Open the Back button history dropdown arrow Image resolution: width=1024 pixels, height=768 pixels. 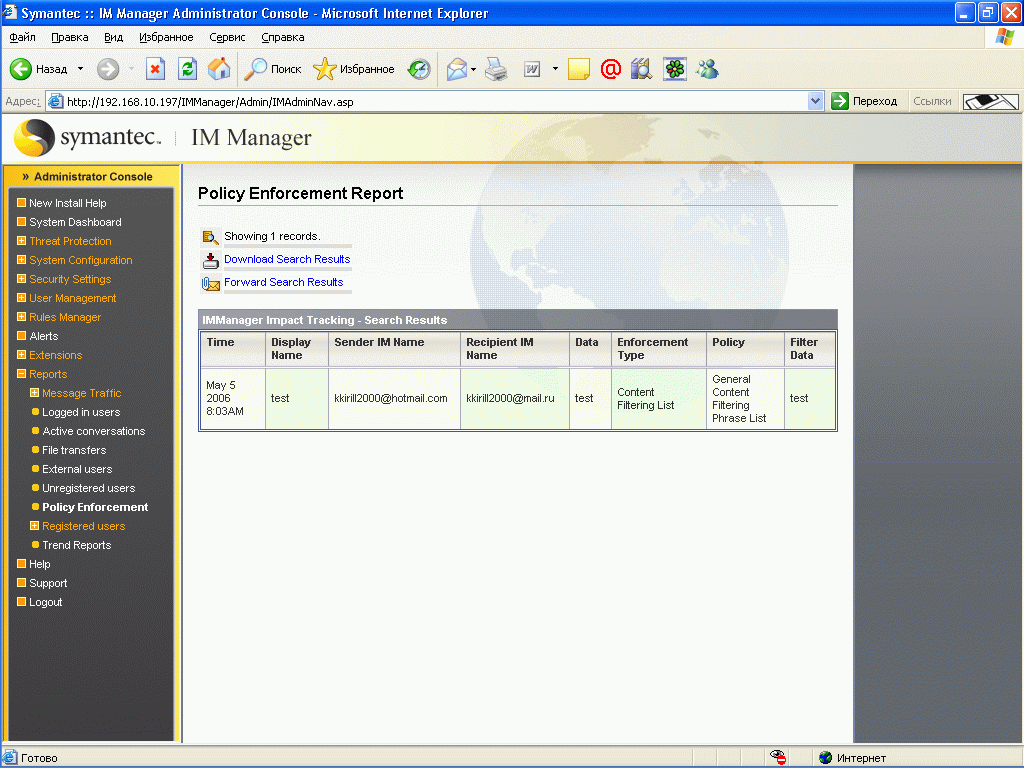pos(80,69)
